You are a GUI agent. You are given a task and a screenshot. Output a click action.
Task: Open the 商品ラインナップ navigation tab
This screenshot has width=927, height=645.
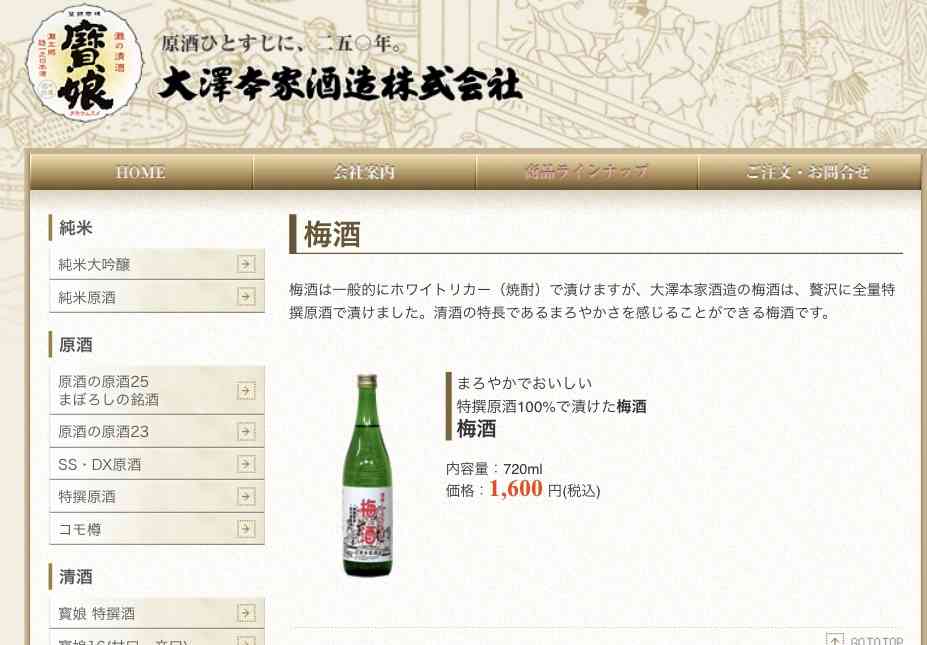tap(587, 172)
